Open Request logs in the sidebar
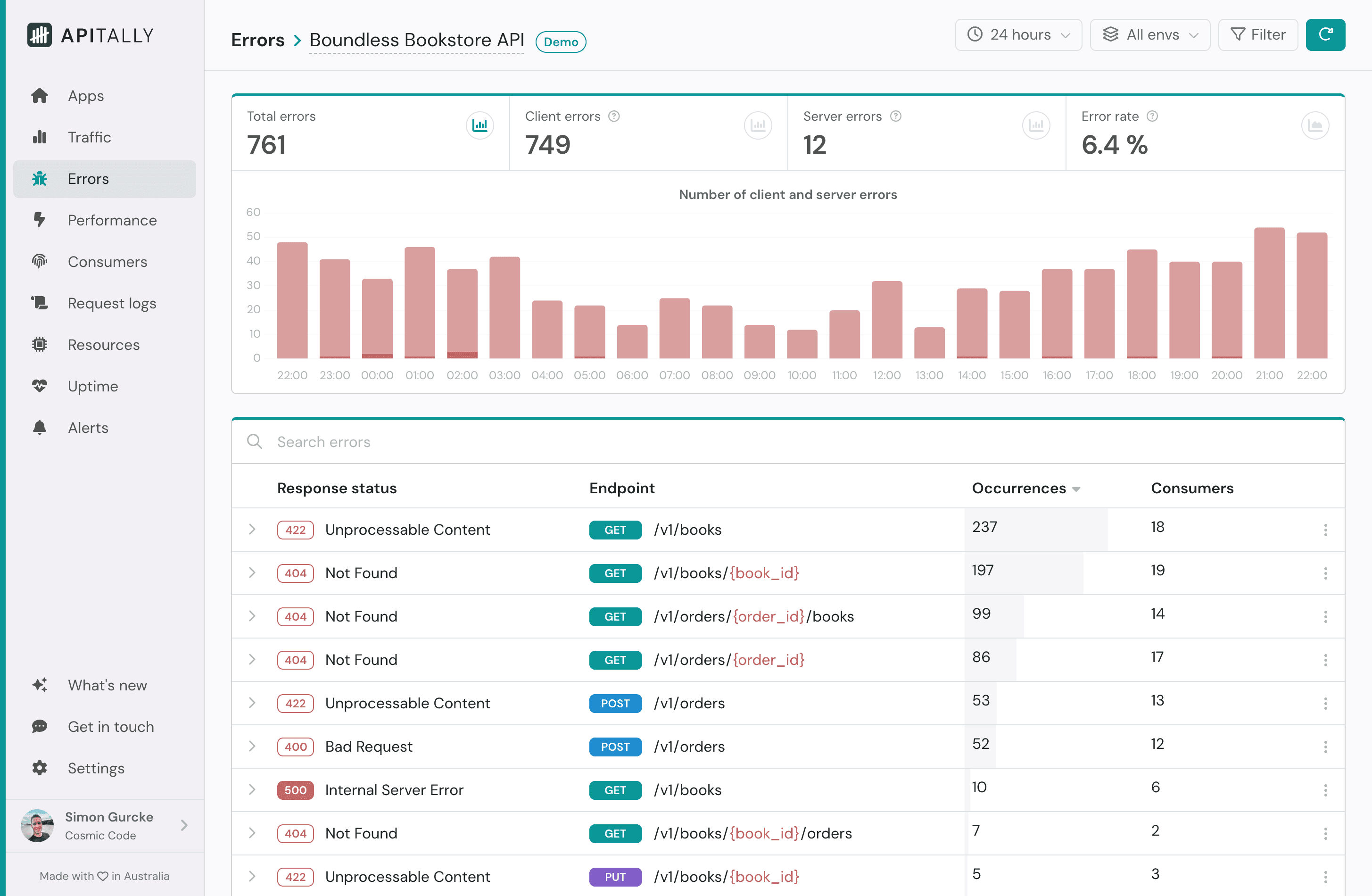This screenshot has width=1372, height=896. 111,303
